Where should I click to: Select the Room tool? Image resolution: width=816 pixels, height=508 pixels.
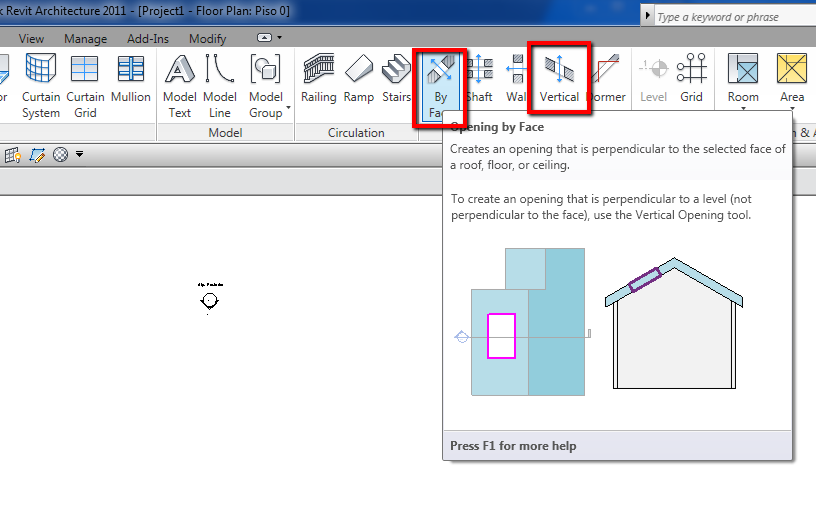click(x=743, y=78)
